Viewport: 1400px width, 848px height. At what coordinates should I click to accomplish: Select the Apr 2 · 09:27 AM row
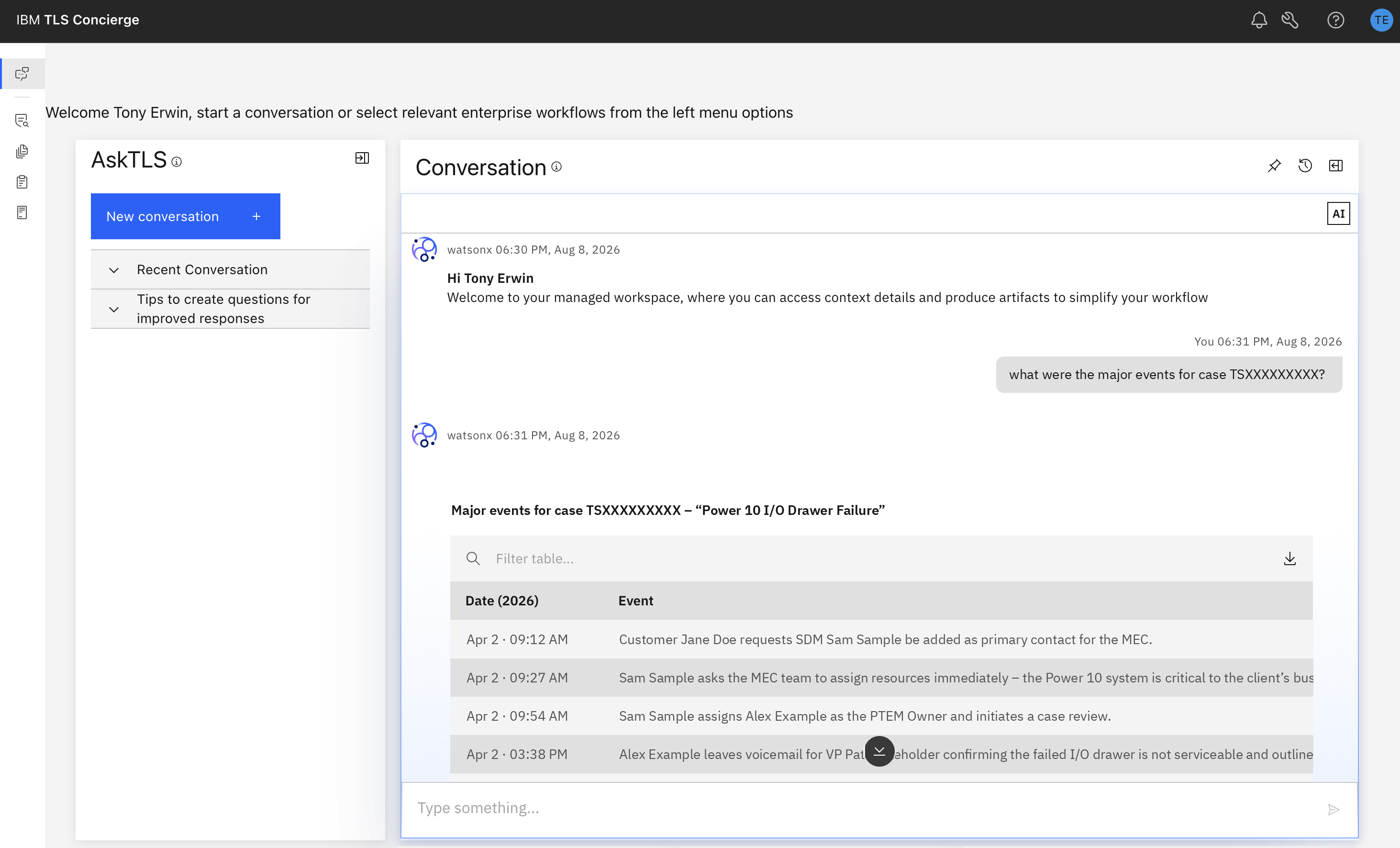point(881,678)
